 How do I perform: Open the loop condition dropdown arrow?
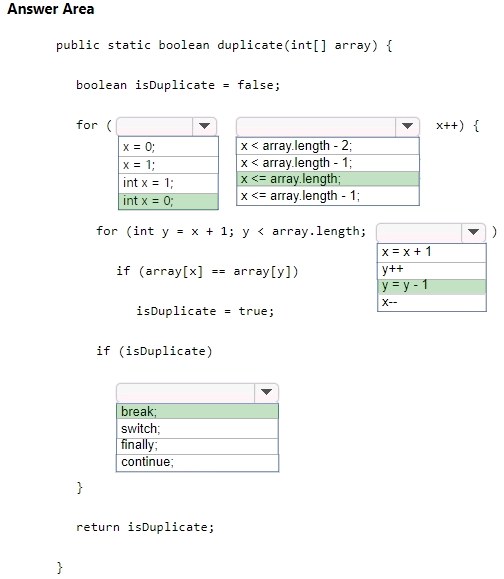[407, 127]
